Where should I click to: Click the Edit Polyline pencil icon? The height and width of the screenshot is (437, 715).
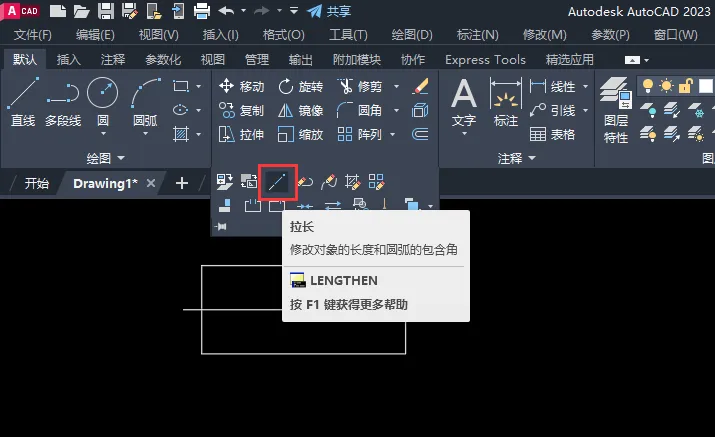point(305,182)
